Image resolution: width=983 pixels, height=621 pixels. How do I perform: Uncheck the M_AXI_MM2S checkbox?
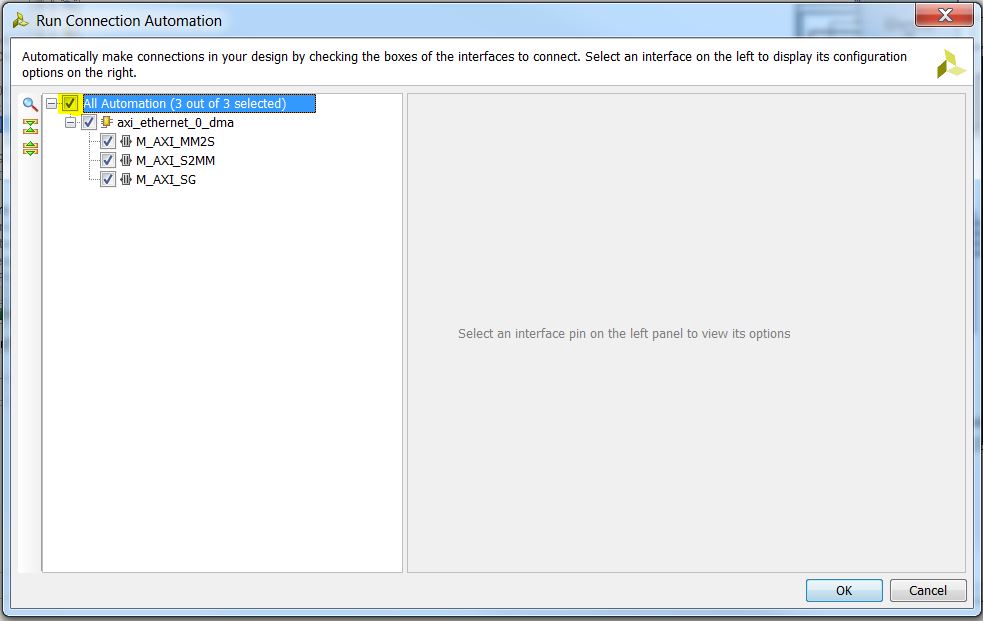point(108,142)
